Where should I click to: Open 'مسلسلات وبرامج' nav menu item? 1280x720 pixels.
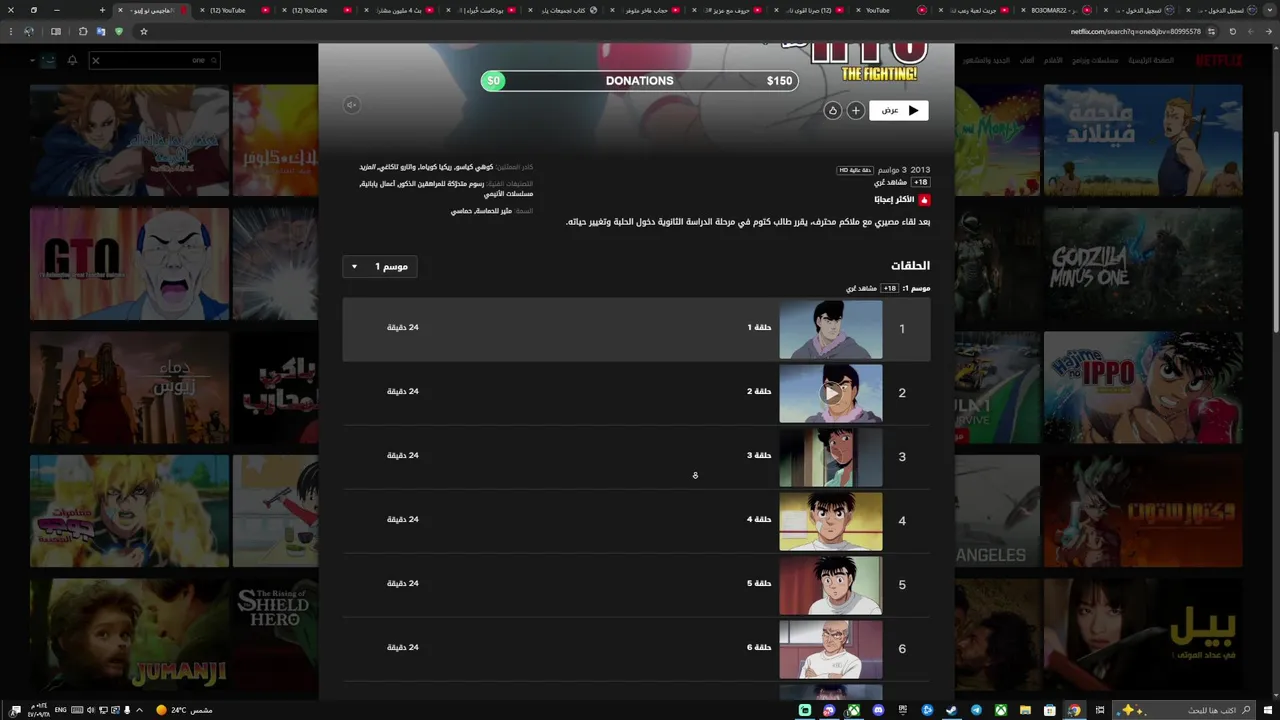click(x=1095, y=60)
